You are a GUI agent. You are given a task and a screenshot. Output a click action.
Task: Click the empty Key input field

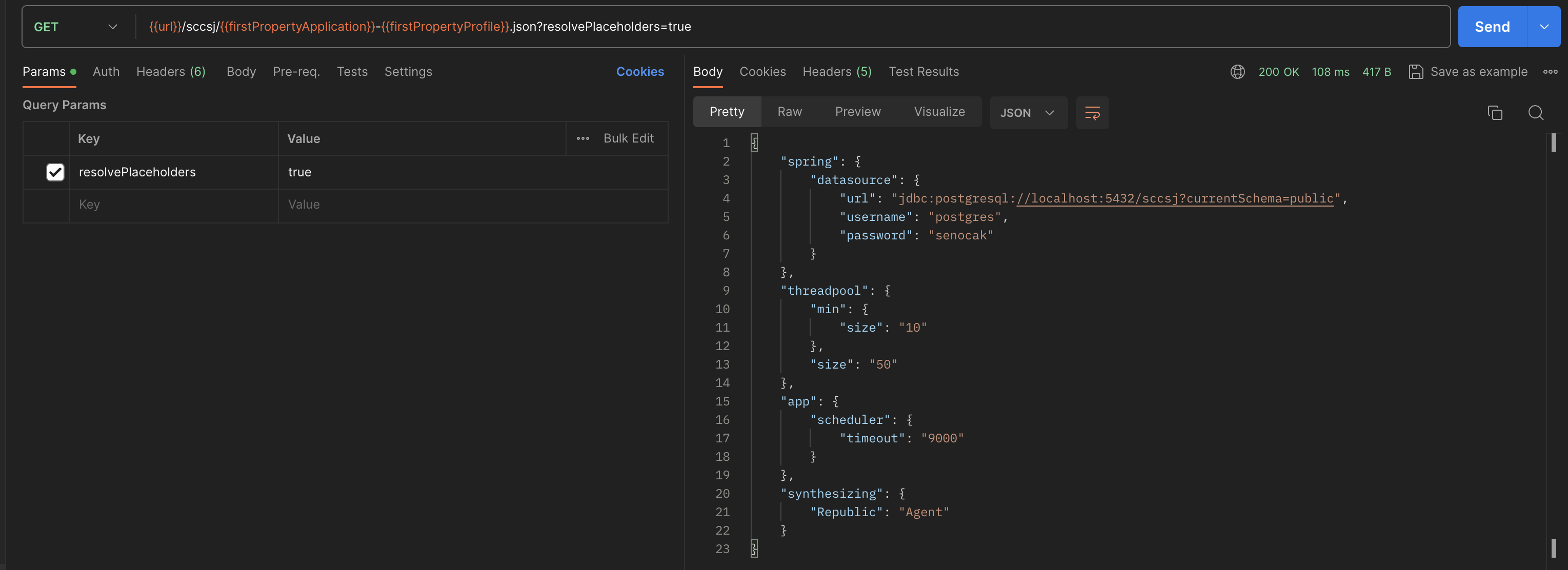(173, 205)
